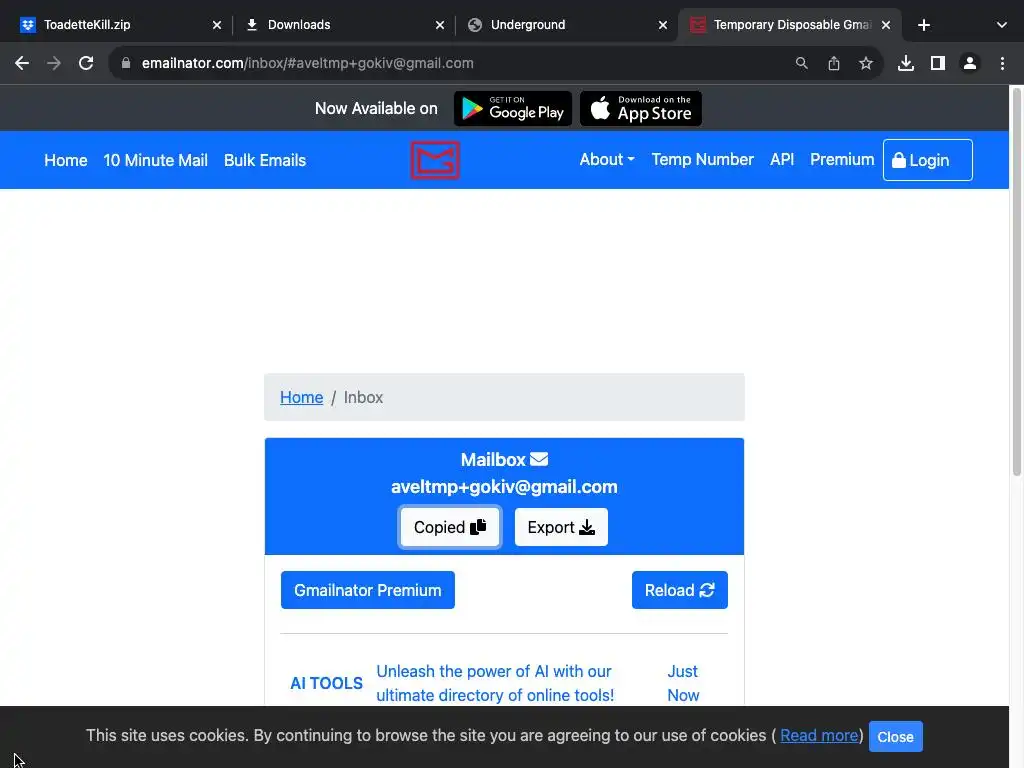The image size is (1024, 768).
Task: Open the API link
Action: pyautogui.click(x=782, y=159)
